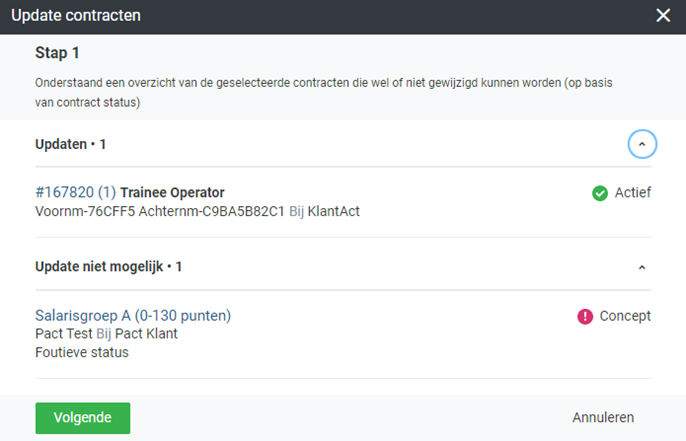Image resolution: width=686 pixels, height=441 pixels.
Task: Collapse the Updaten section chevron
Action: tap(642, 145)
